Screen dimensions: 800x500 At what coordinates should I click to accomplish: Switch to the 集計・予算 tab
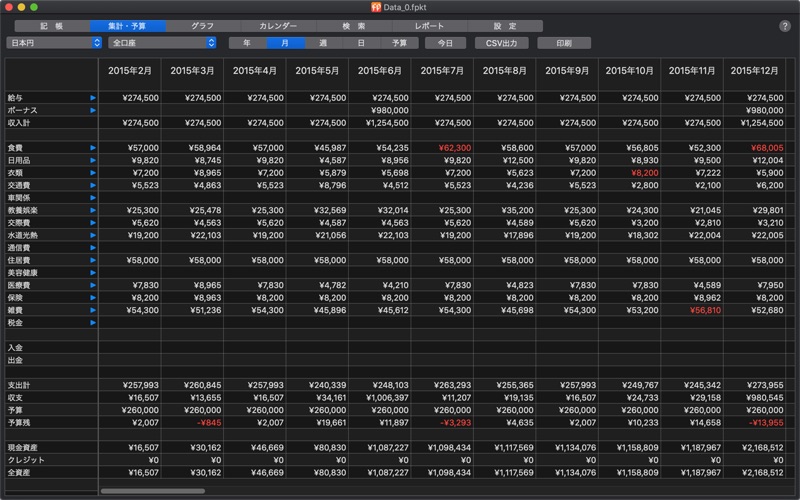point(128,26)
